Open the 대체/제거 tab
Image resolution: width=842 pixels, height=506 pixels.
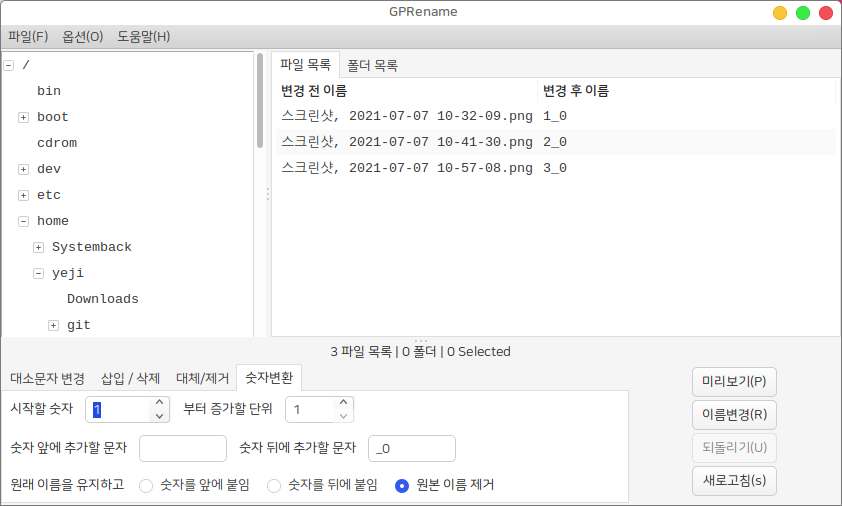[x=202, y=378]
